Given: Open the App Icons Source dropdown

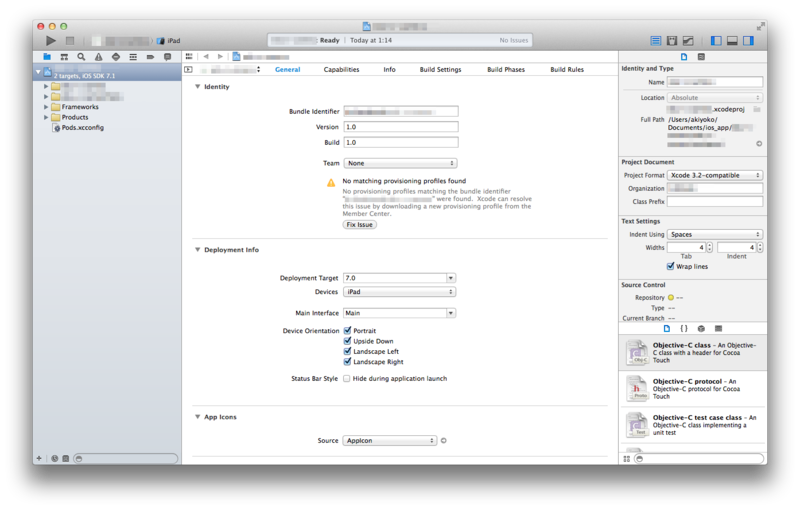Looking at the screenshot, I should pos(390,441).
